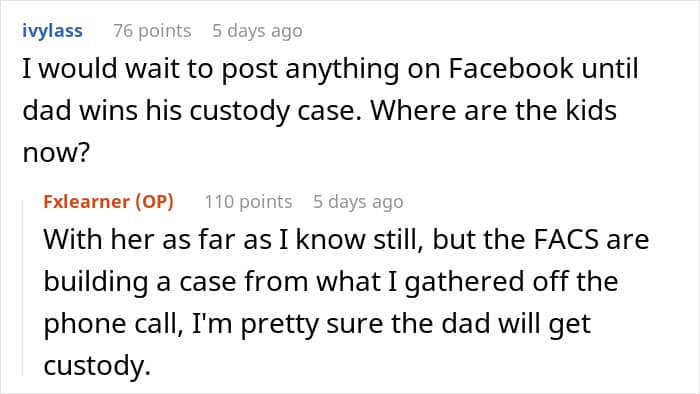Click the acronym FACS in the reply
Screen dimensions: 700x394
point(566,240)
